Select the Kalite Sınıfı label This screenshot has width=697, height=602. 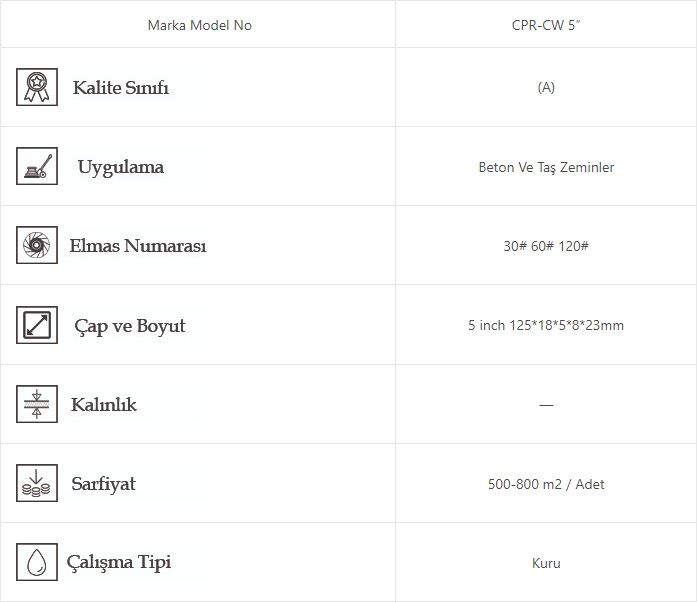(121, 88)
